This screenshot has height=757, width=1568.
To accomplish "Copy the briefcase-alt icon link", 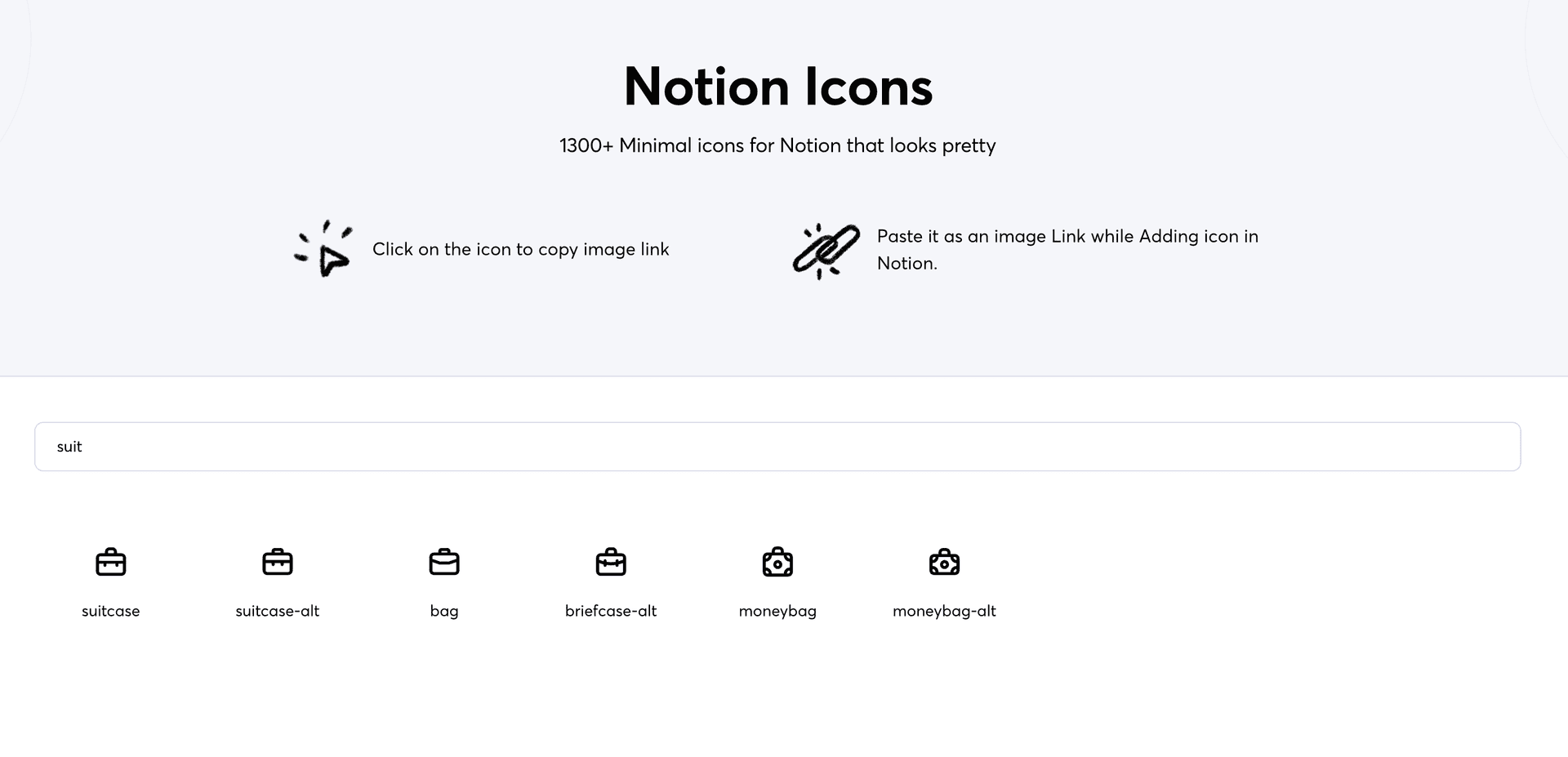I will point(611,563).
